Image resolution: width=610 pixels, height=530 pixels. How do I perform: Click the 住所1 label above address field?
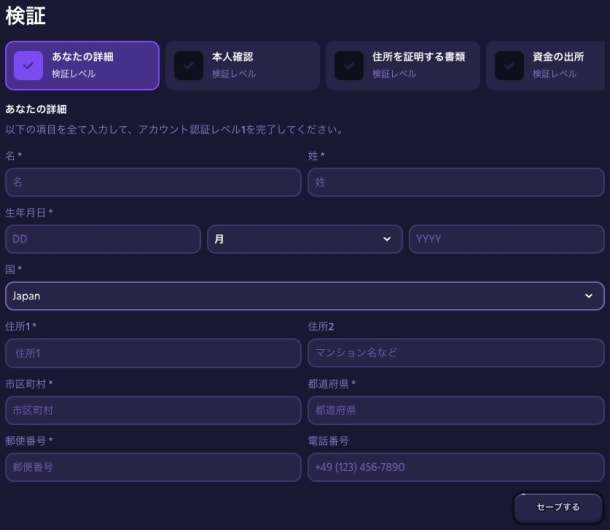point(20,326)
